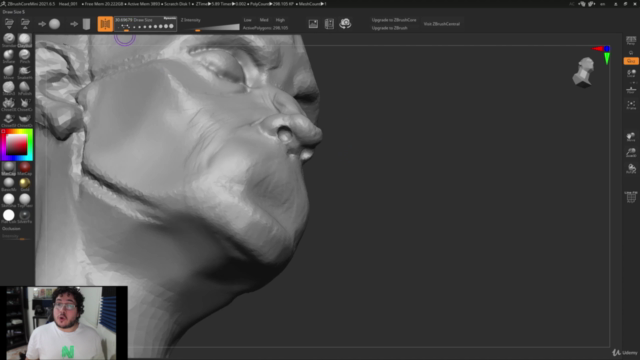Viewport: 640px width, 360px height.
Task: Select the Standard brush
Action: pos(9,40)
